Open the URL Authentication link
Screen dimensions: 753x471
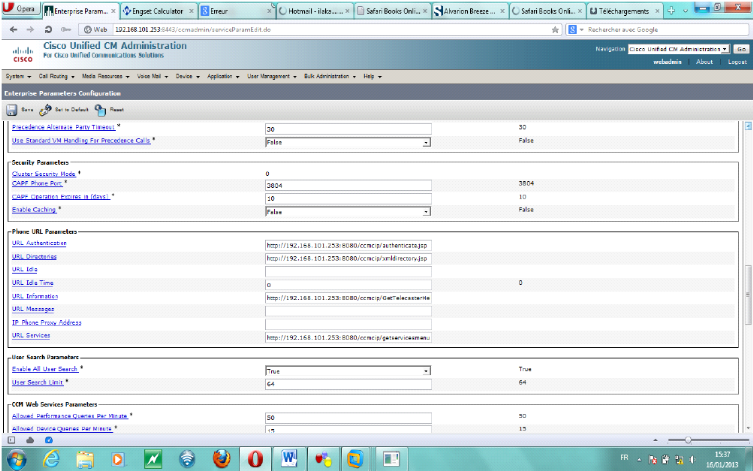[39, 243]
